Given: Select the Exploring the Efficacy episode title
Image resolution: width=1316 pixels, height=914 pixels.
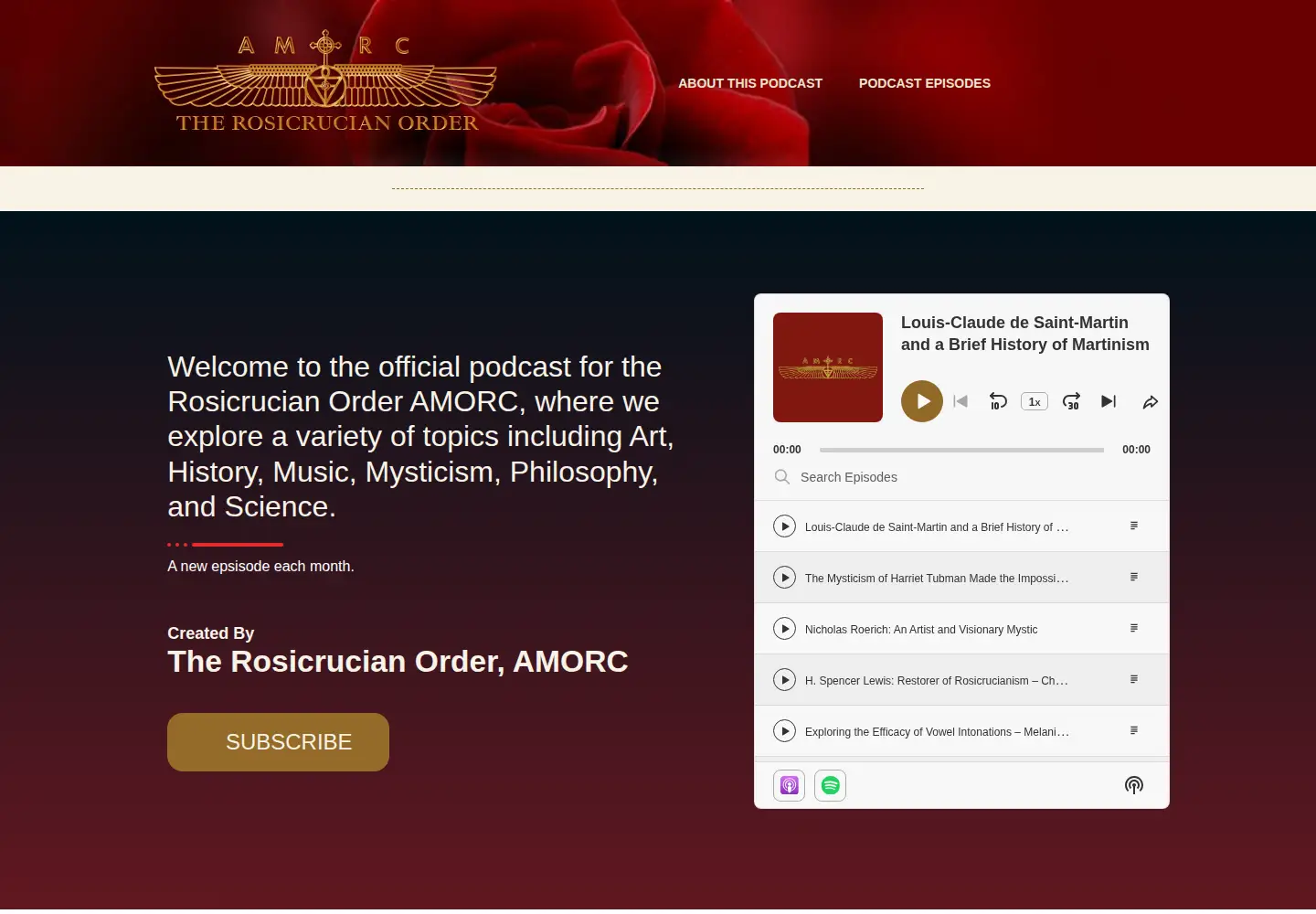Looking at the screenshot, I should (937, 732).
